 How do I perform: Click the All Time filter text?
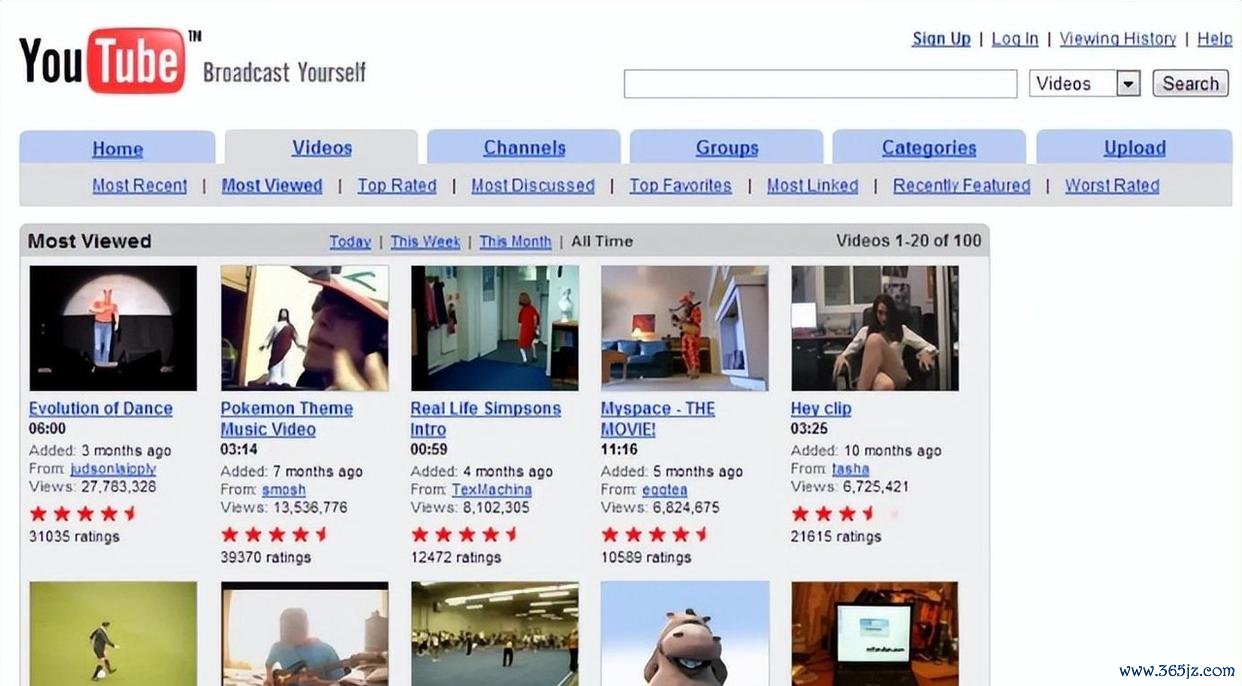[x=601, y=241]
